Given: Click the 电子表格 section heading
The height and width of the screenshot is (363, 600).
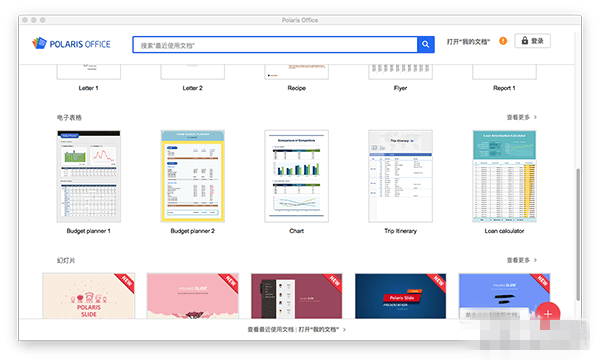Looking at the screenshot, I should point(69,117).
